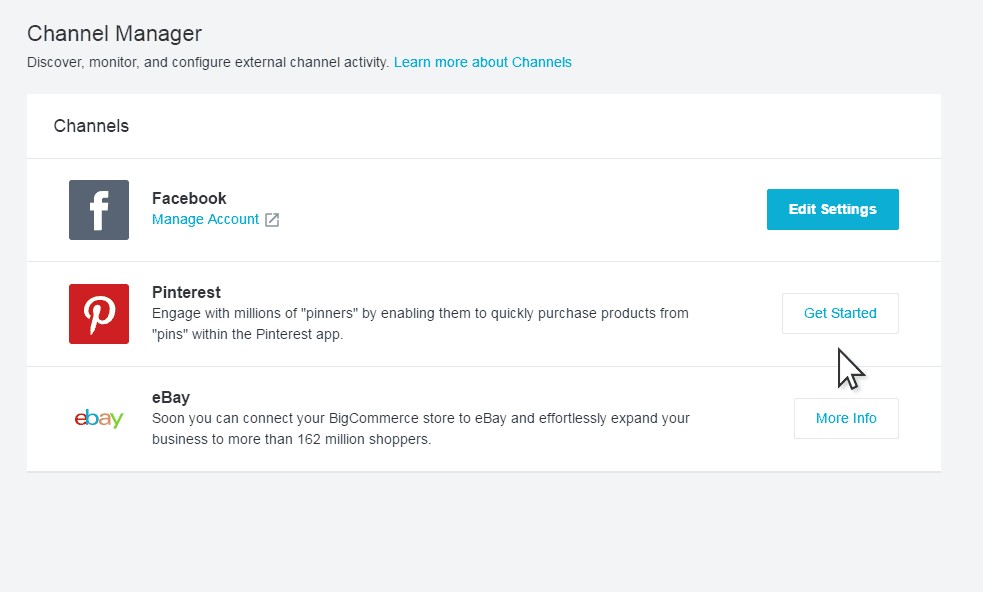Open the Learn more about Channels link

coord(483,62)
